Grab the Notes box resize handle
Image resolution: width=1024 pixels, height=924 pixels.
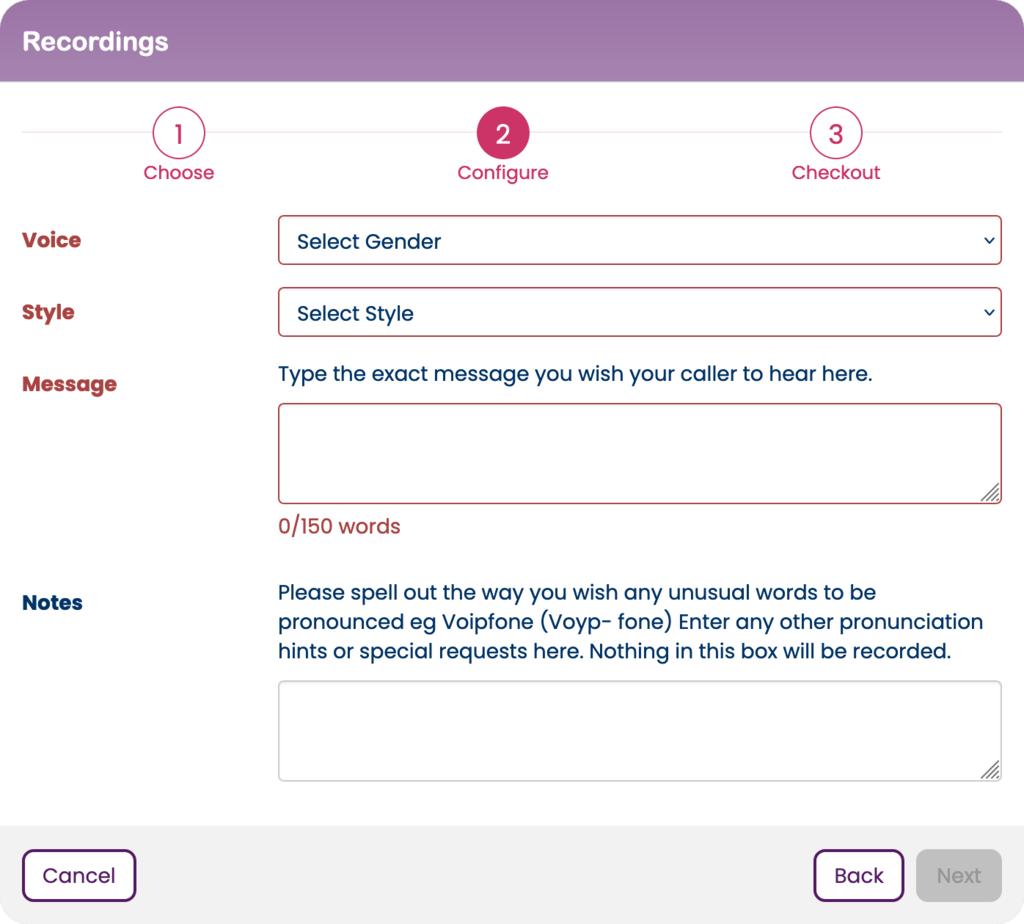[990, 769]
